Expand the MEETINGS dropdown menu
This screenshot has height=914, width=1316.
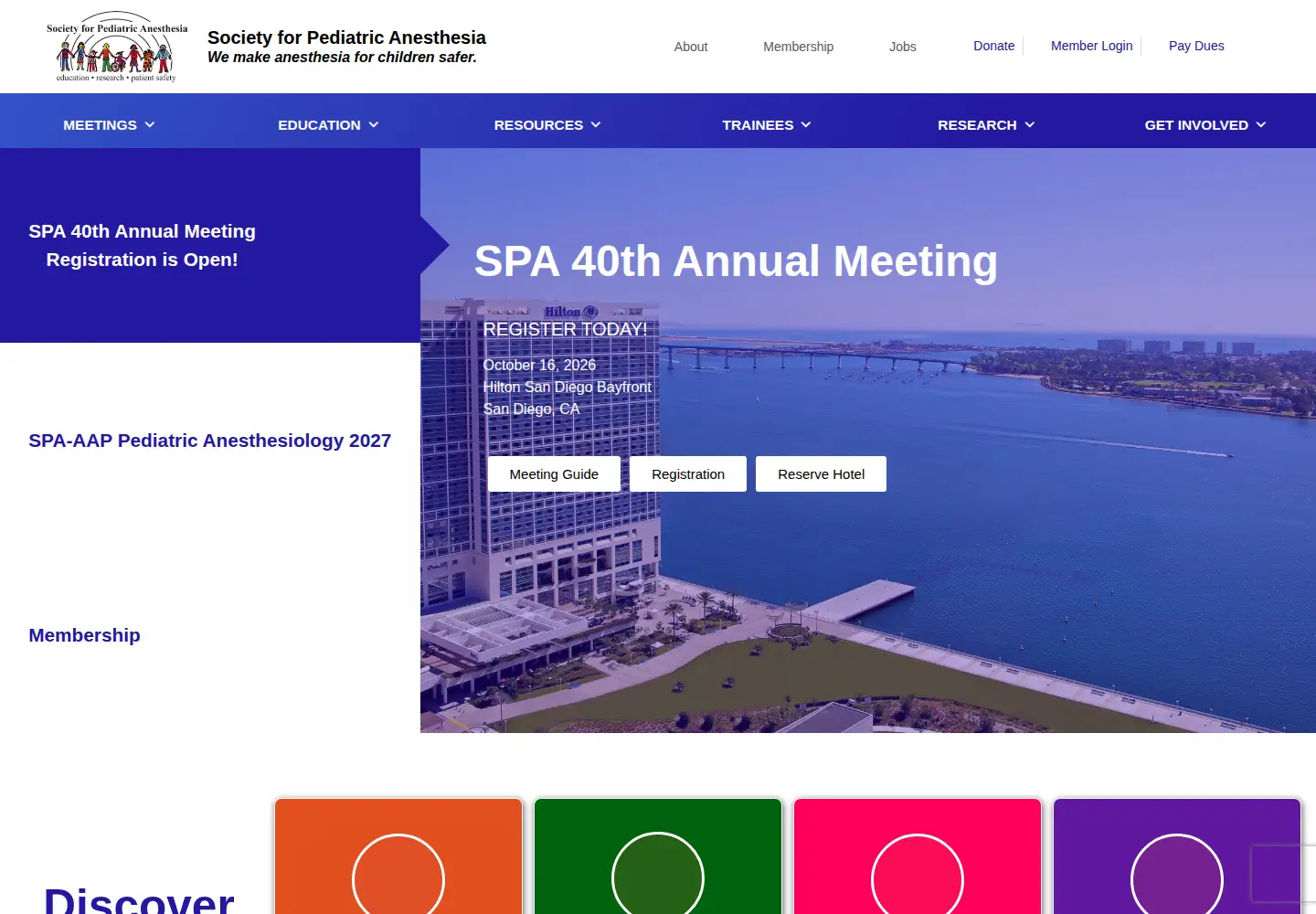tap(110, 125)
